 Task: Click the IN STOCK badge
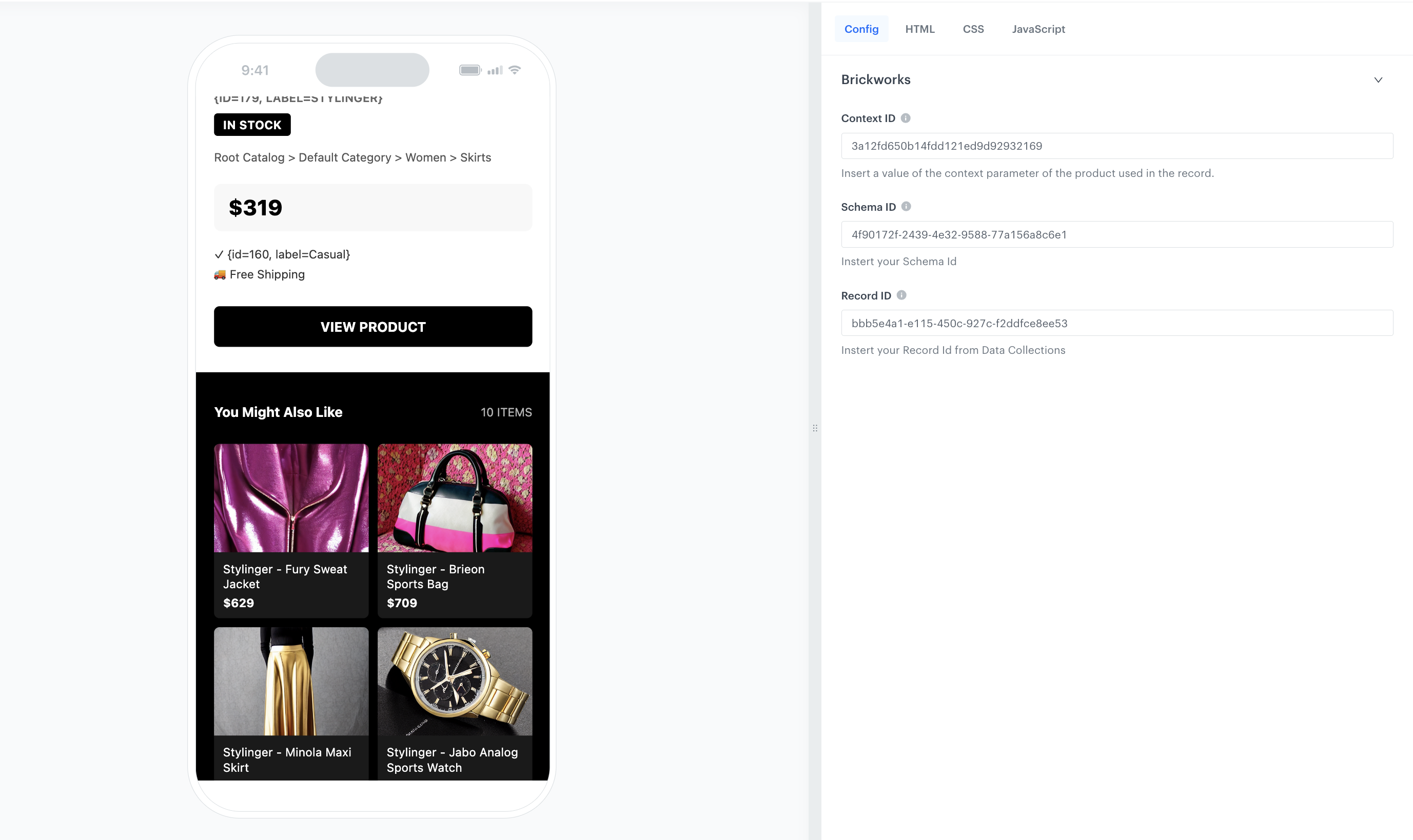[252, 125]
